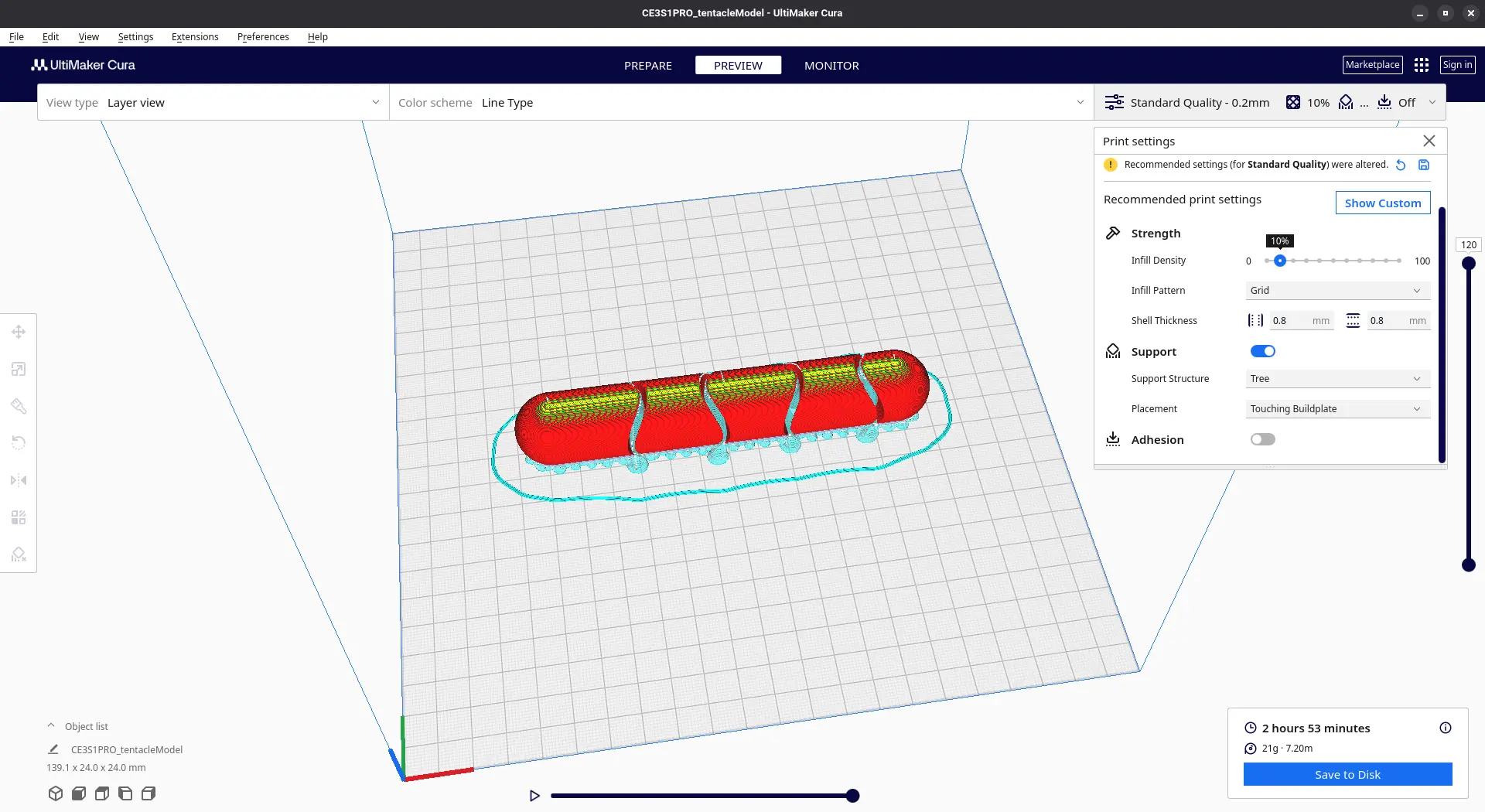Select the Move tool in left toolbar
Image resolution: width=1485 pixels, height=812 pixels.
pos(19,332)
